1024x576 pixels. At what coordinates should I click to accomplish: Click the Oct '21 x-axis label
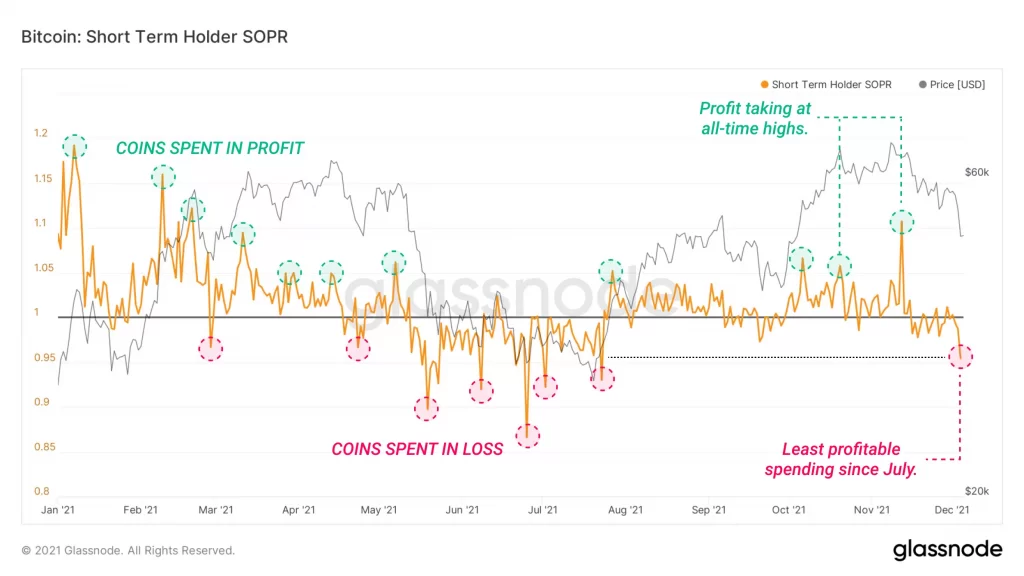789,509
